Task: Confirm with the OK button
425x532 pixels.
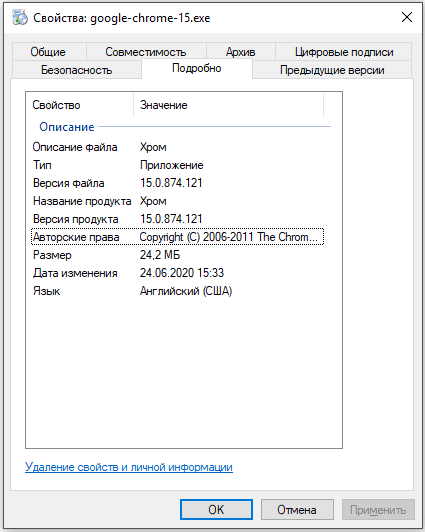Action: [x=216, y=509]
